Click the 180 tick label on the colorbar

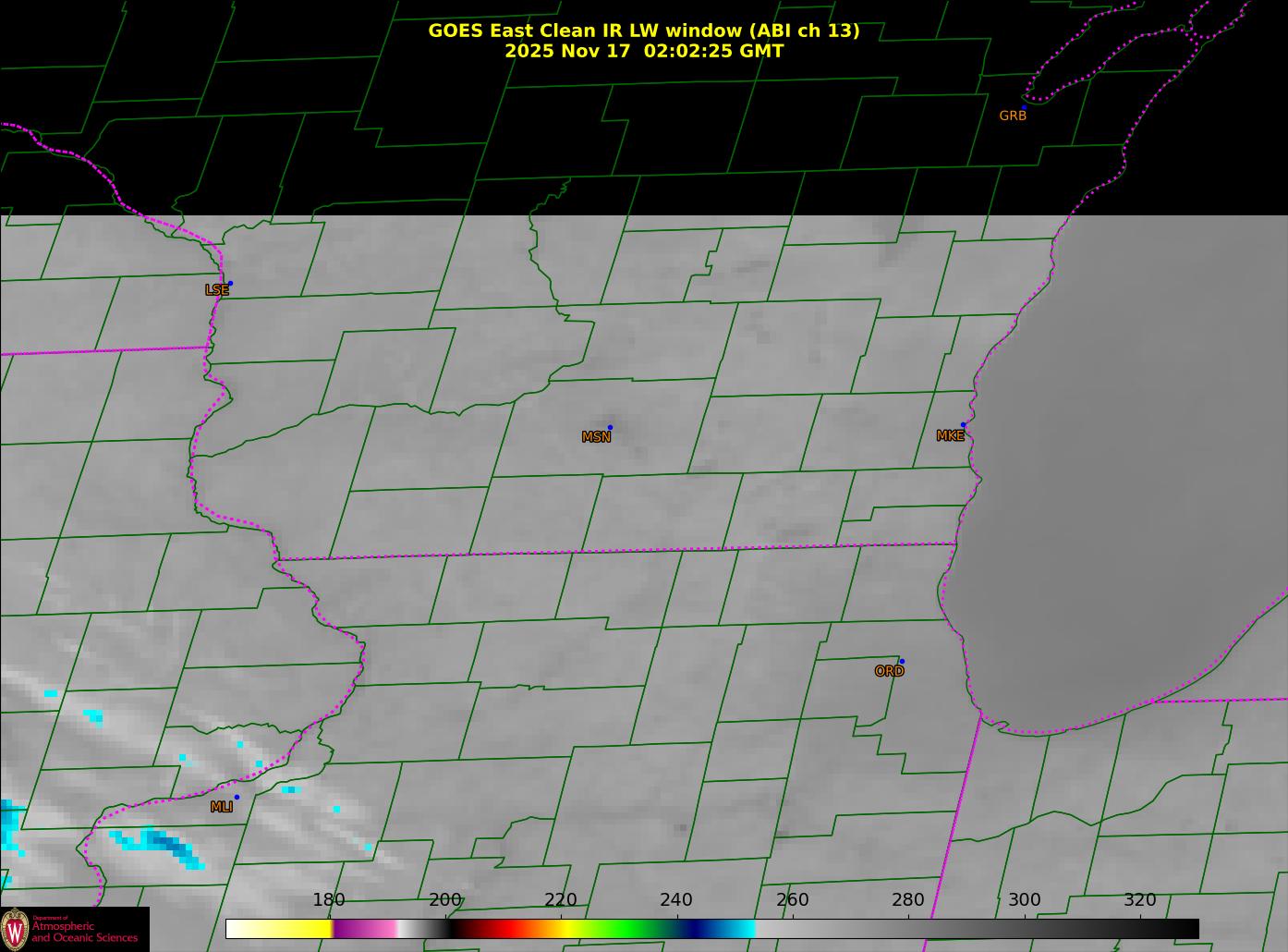(x=329, y=900)
